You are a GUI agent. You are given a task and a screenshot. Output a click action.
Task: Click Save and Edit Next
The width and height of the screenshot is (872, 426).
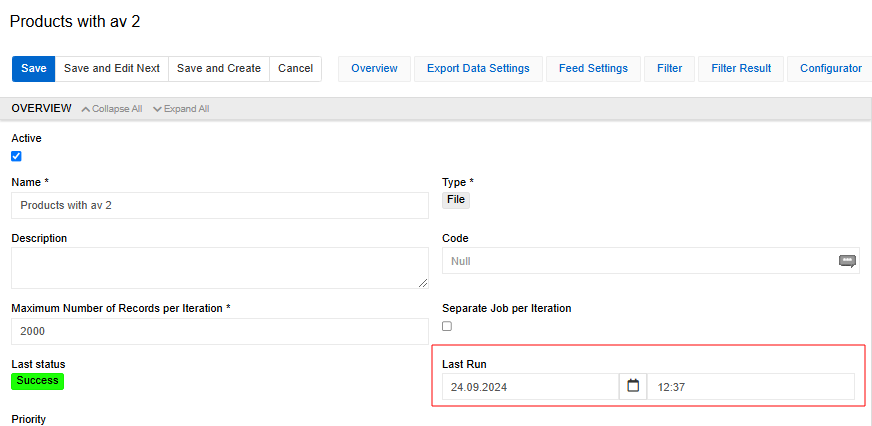[x=111, y=69]
